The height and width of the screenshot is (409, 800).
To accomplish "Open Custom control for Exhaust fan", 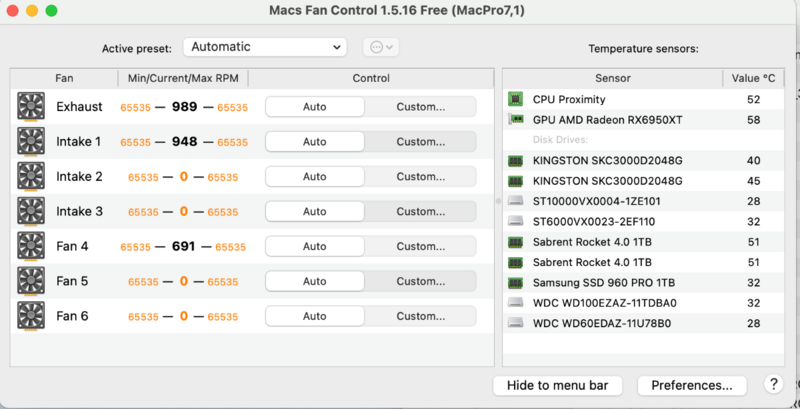I will [420, 107].
